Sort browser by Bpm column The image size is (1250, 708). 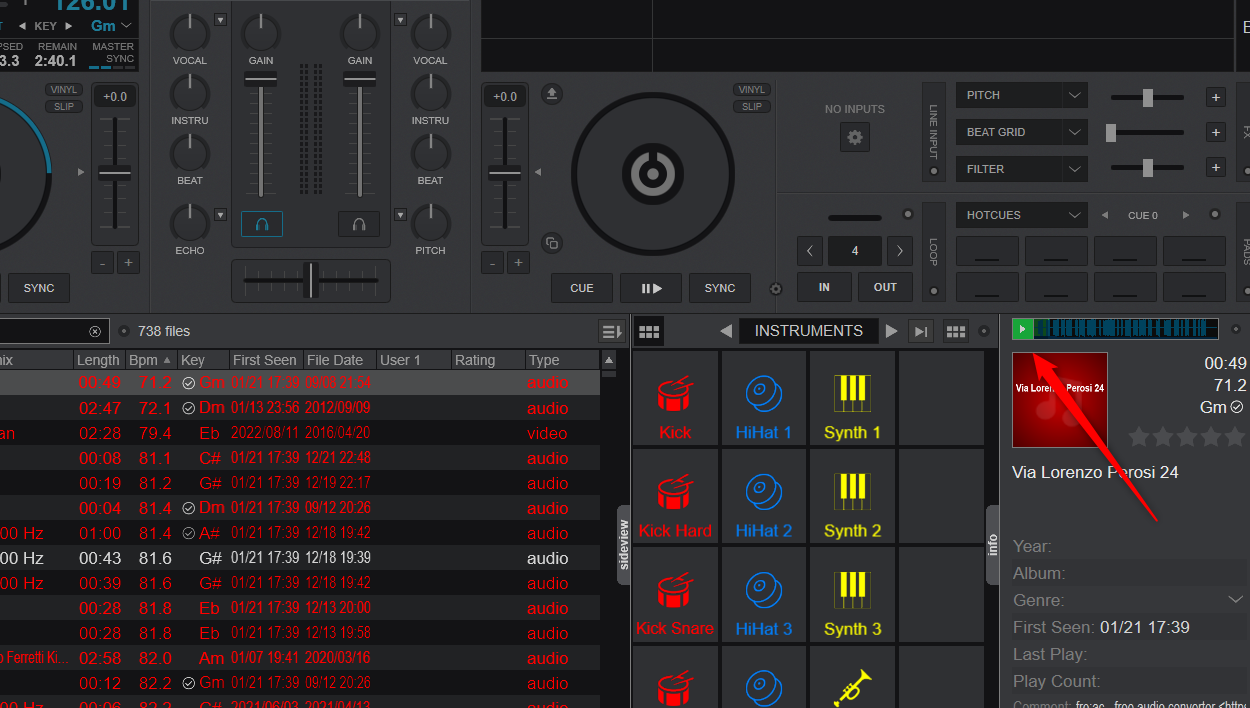[152, 360]
